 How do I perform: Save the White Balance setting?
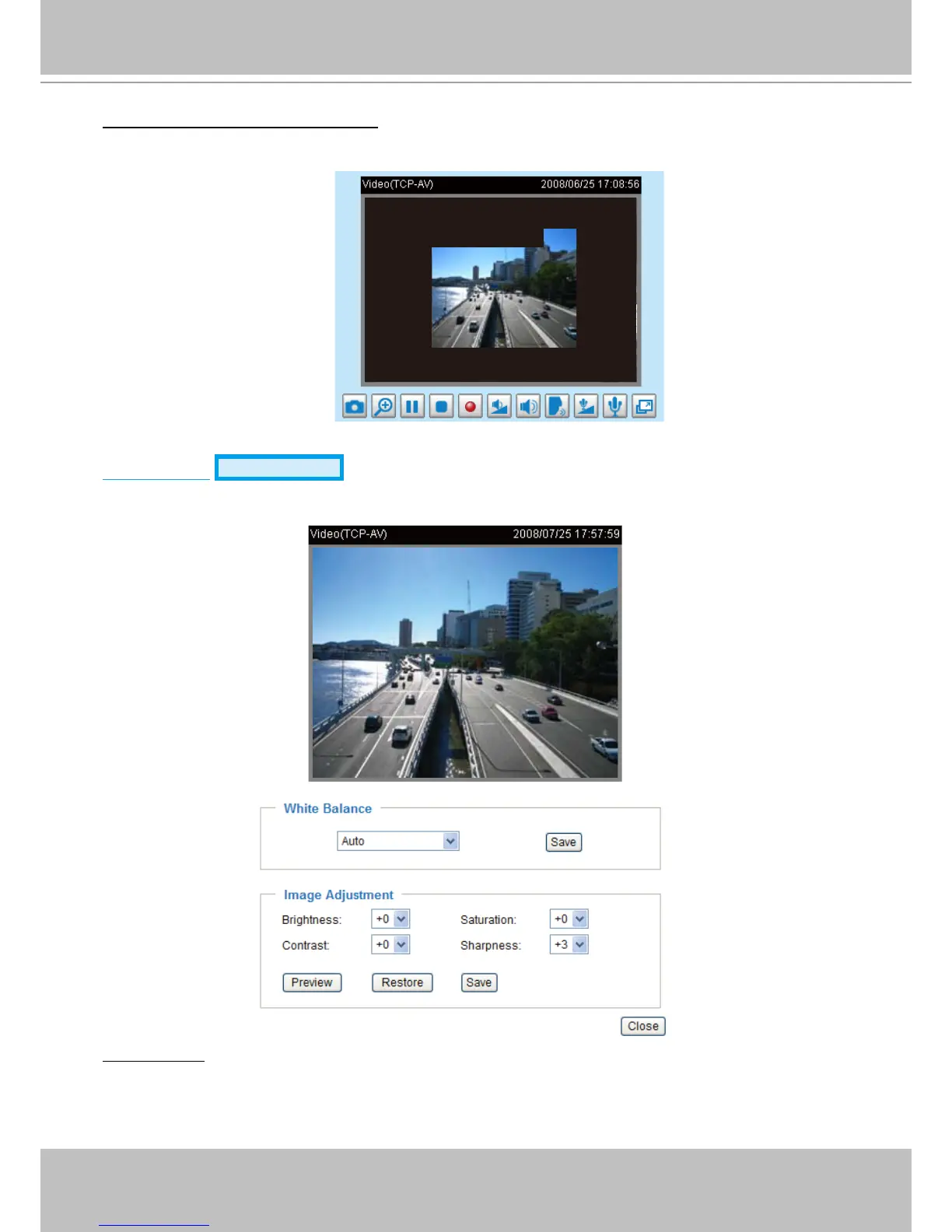click(x=564, y=842)
